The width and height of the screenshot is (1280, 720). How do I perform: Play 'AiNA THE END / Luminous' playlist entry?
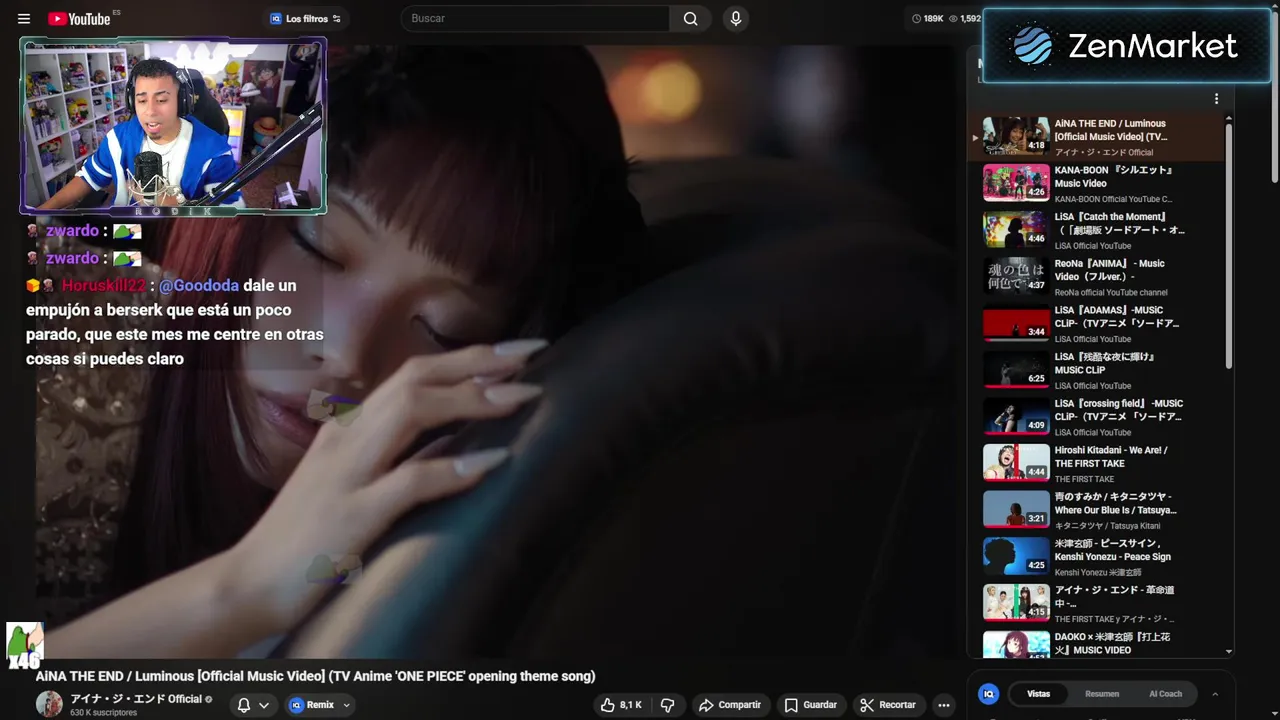pos(1096,137)
